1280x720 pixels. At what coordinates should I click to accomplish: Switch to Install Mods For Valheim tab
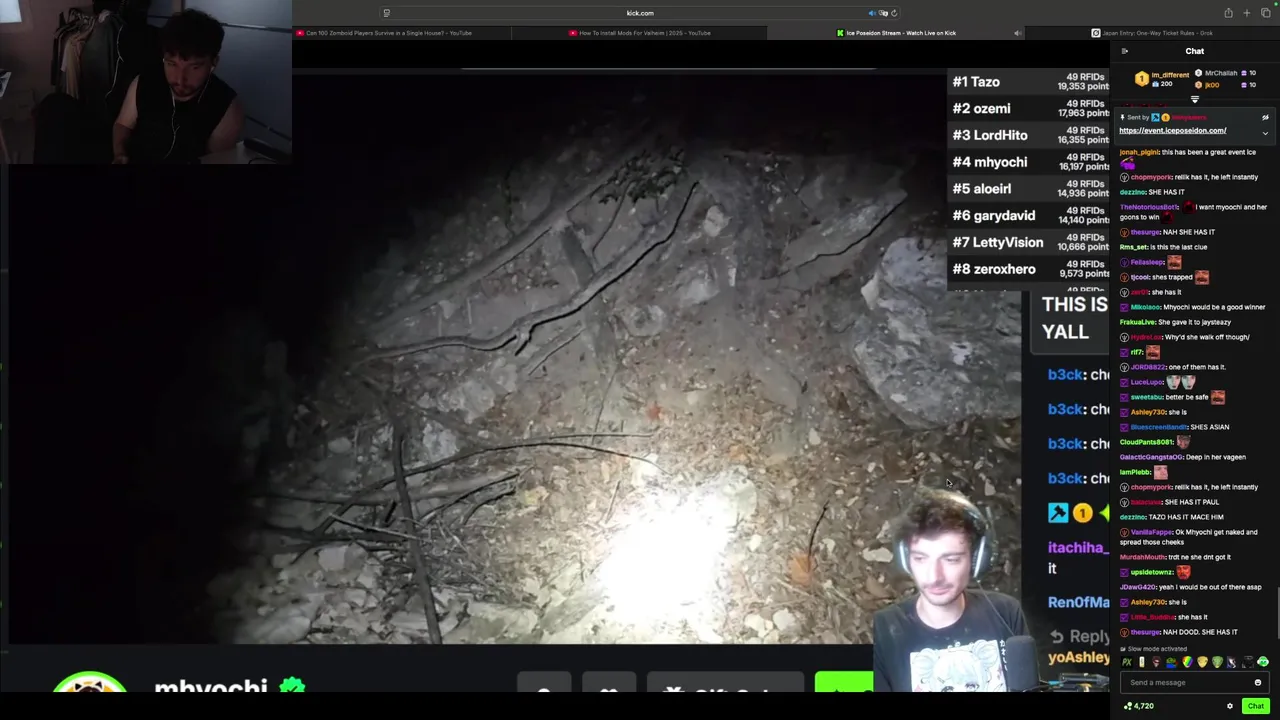[x=640, y=33]
